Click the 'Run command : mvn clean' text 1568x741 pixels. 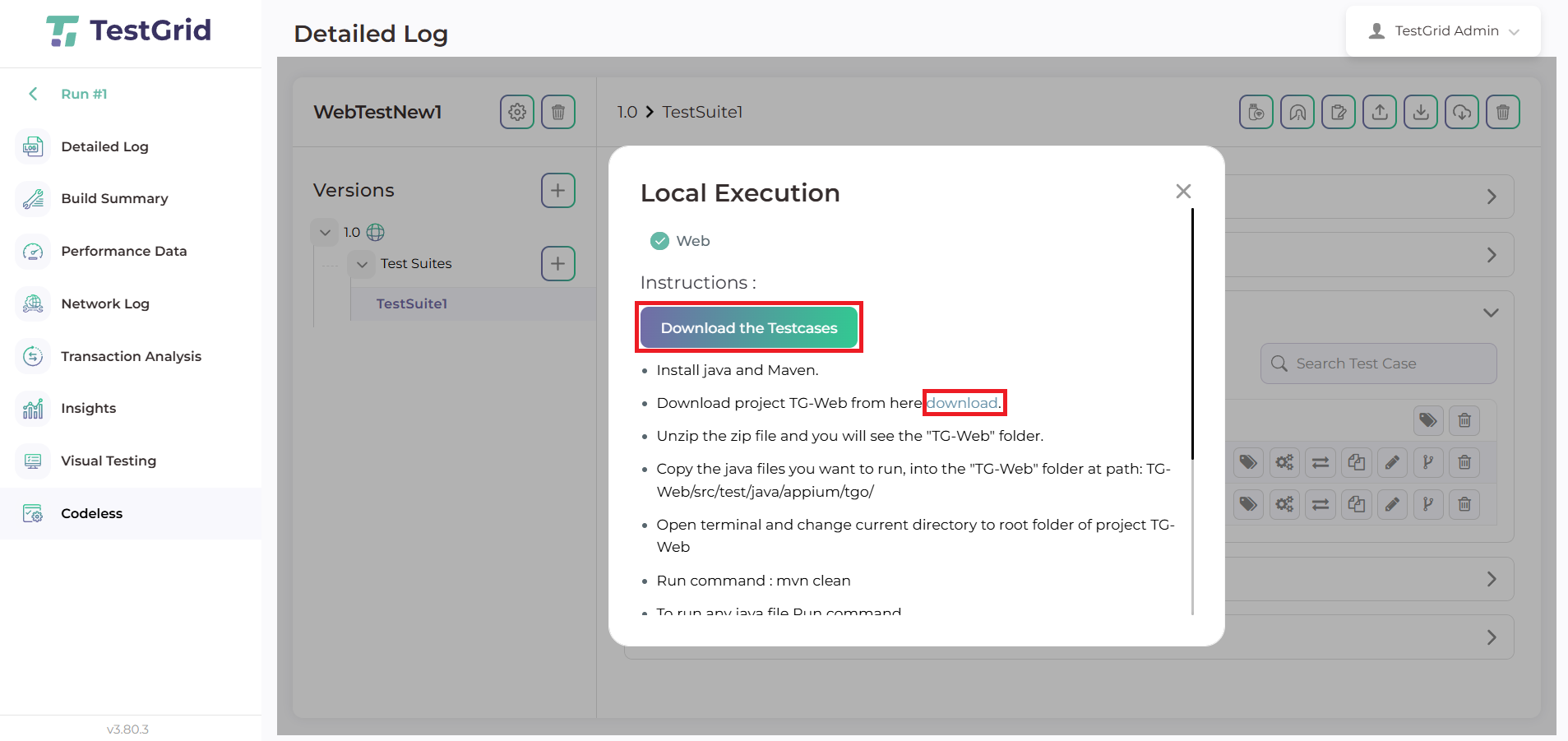[x=753, y=581]
